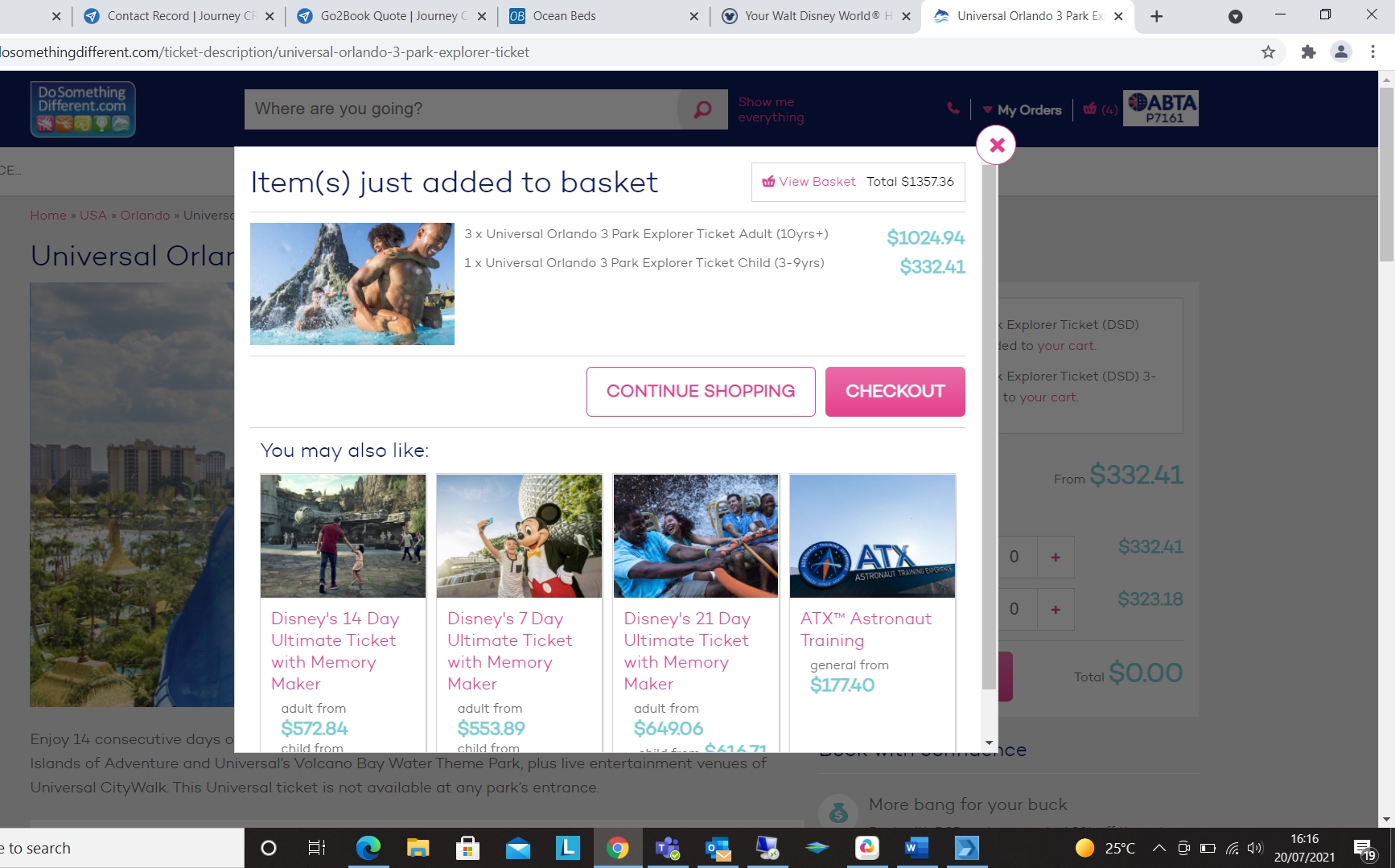Image resolution: width=1395 pixels, height=868 pixels.
Task: Bookmark this page with the star icon
Action: (1269, 52)
